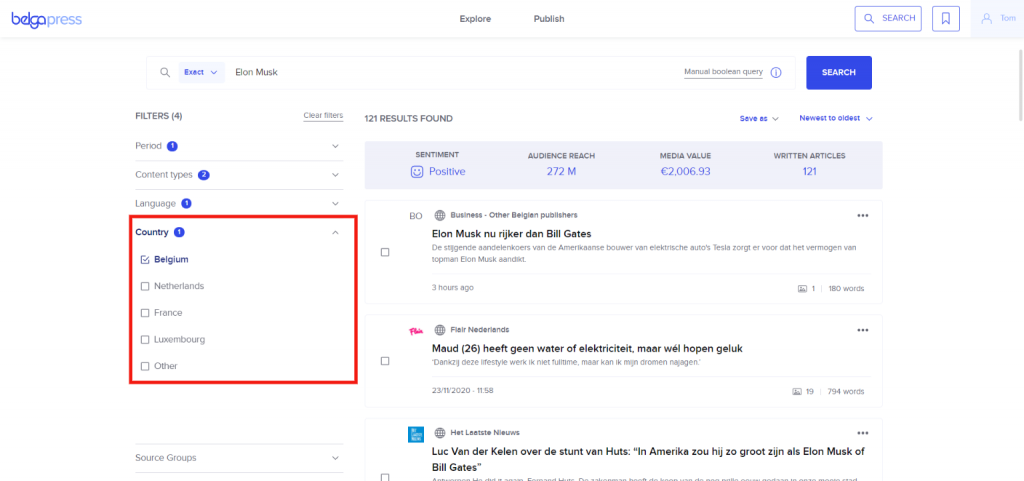Viewport: 1024px width, 481px height.
Task: Open the article Elon Musk nu rijker dan Bill Gates
Action: tap(512, 234)
